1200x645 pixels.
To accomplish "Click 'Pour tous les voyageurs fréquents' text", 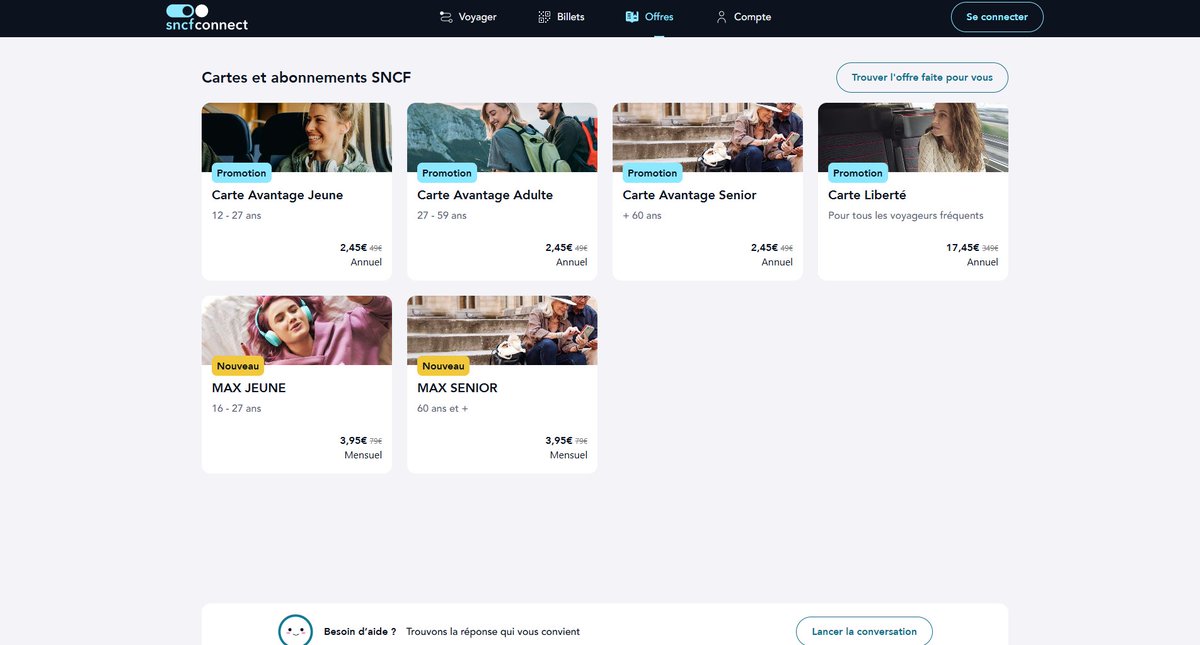I will tap(906, 215).
